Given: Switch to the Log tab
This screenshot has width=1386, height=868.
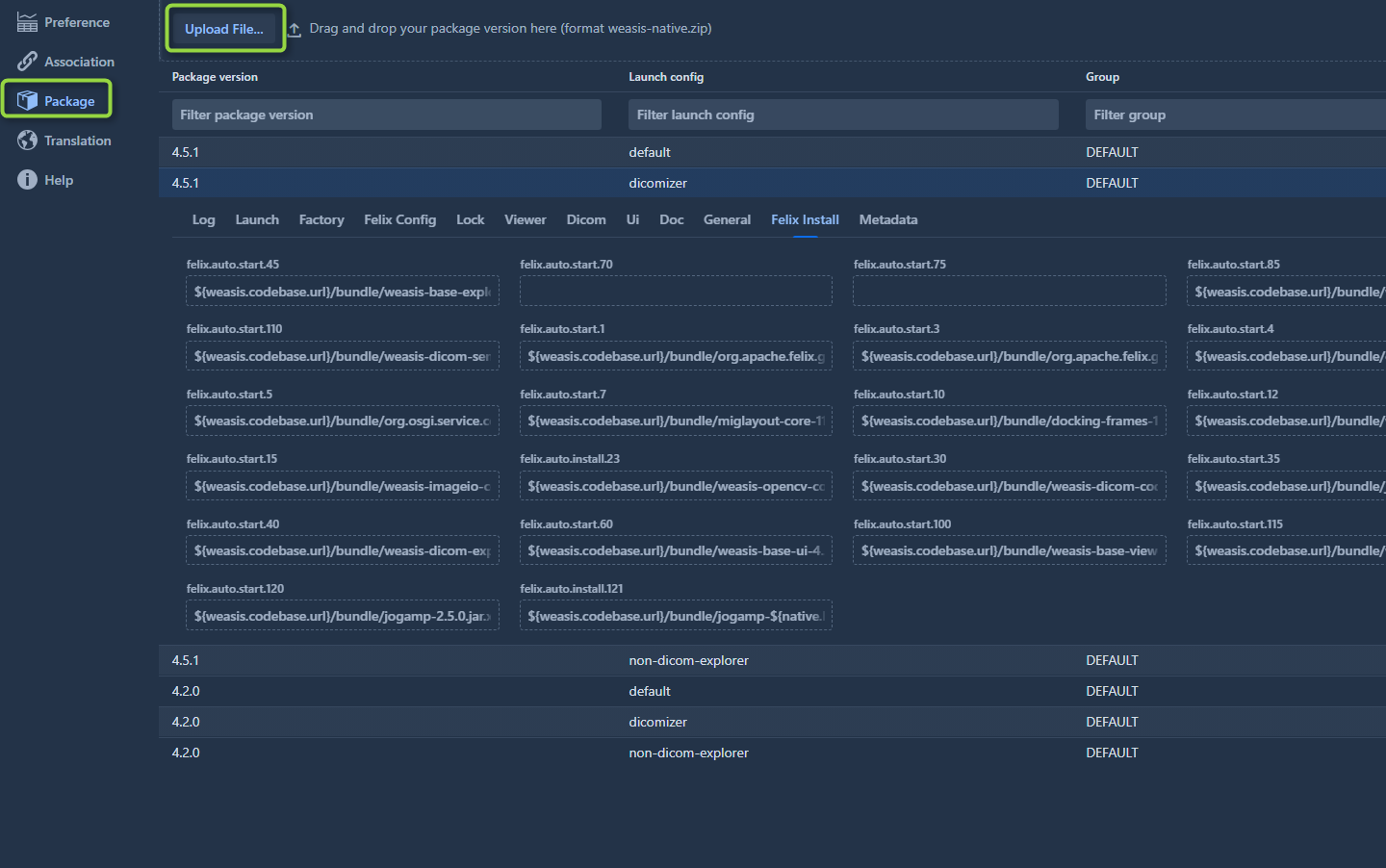Looking at the screenshot, I should 204,219.
